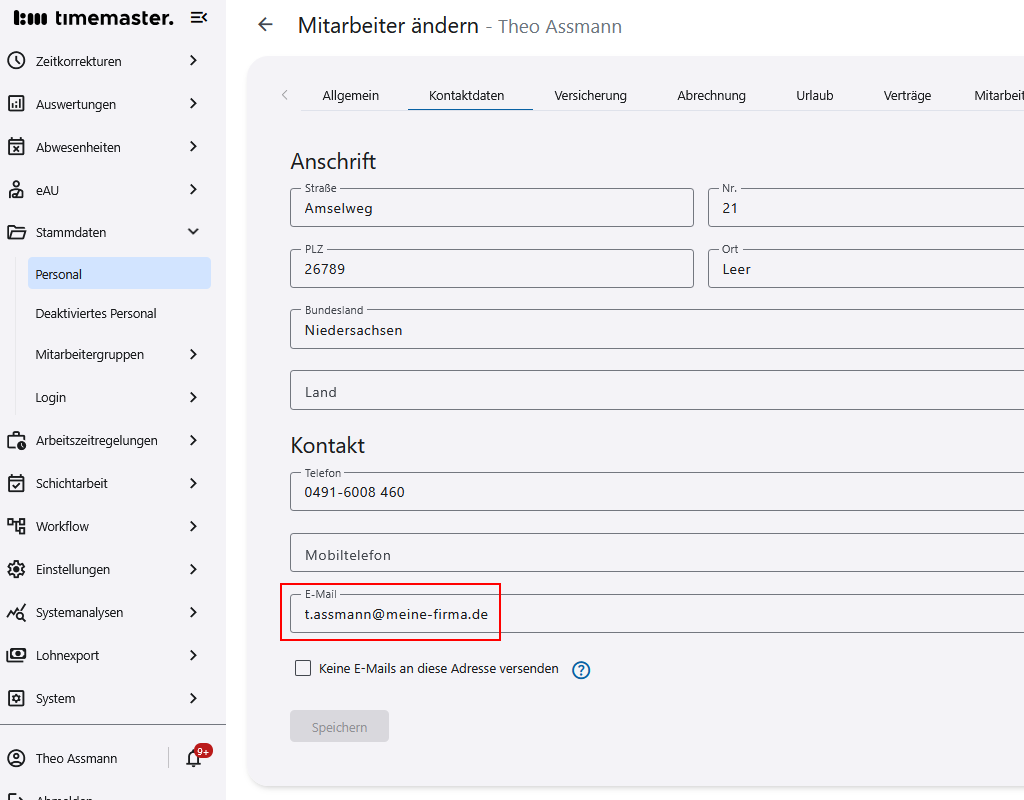
Task: Click the help question mark icon
Action: [x=581, y=670]
